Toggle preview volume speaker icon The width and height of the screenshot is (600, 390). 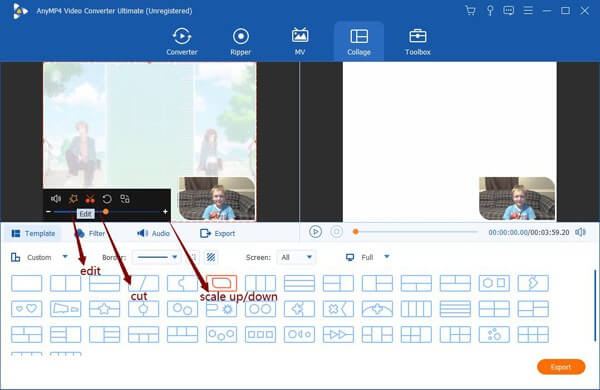tap(580, 232)
